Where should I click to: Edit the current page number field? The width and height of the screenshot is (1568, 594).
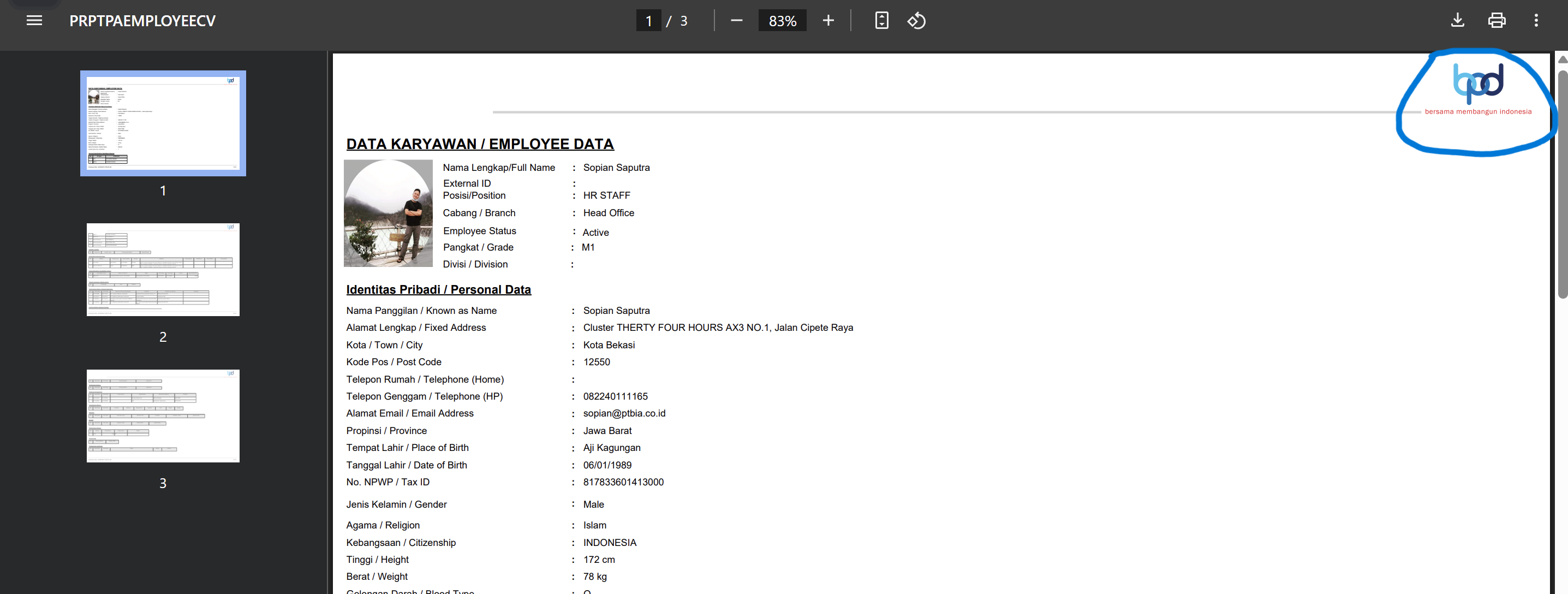(x=649, y=21)
